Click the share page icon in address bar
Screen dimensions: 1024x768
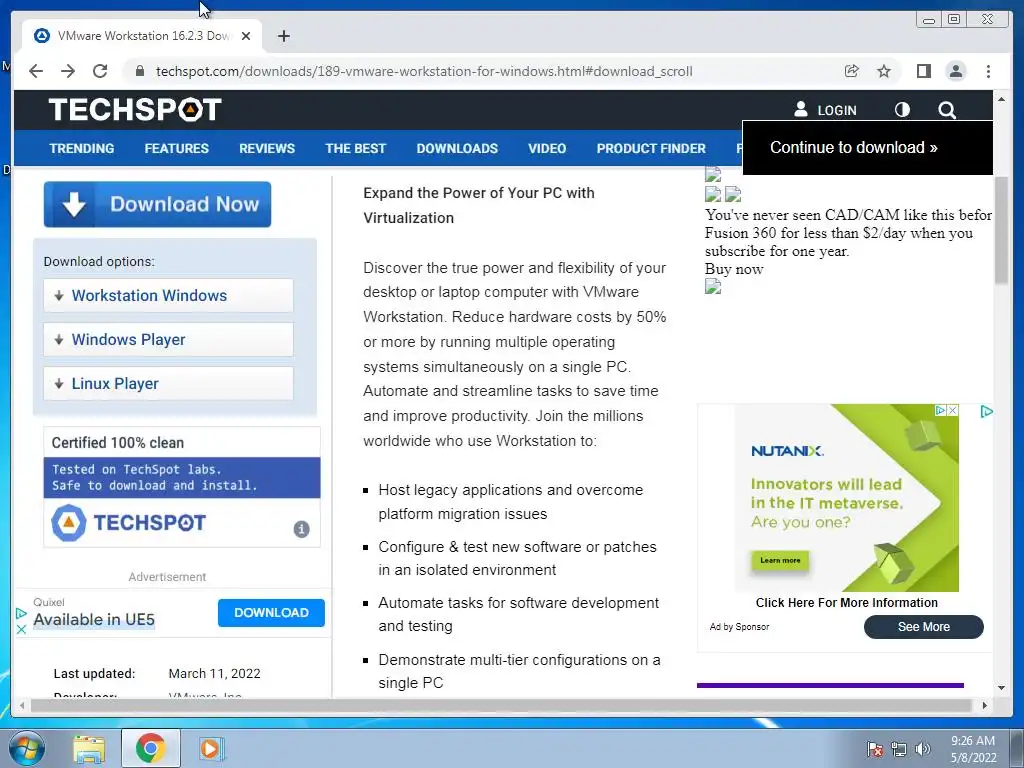coord(852,71)
